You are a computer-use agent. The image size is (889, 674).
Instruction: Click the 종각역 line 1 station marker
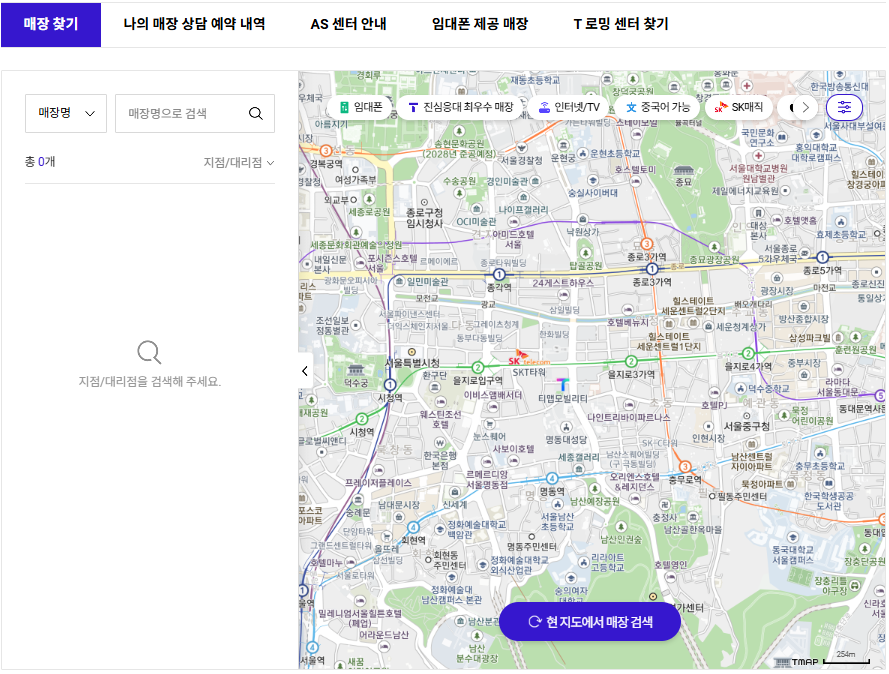point(498,274)
